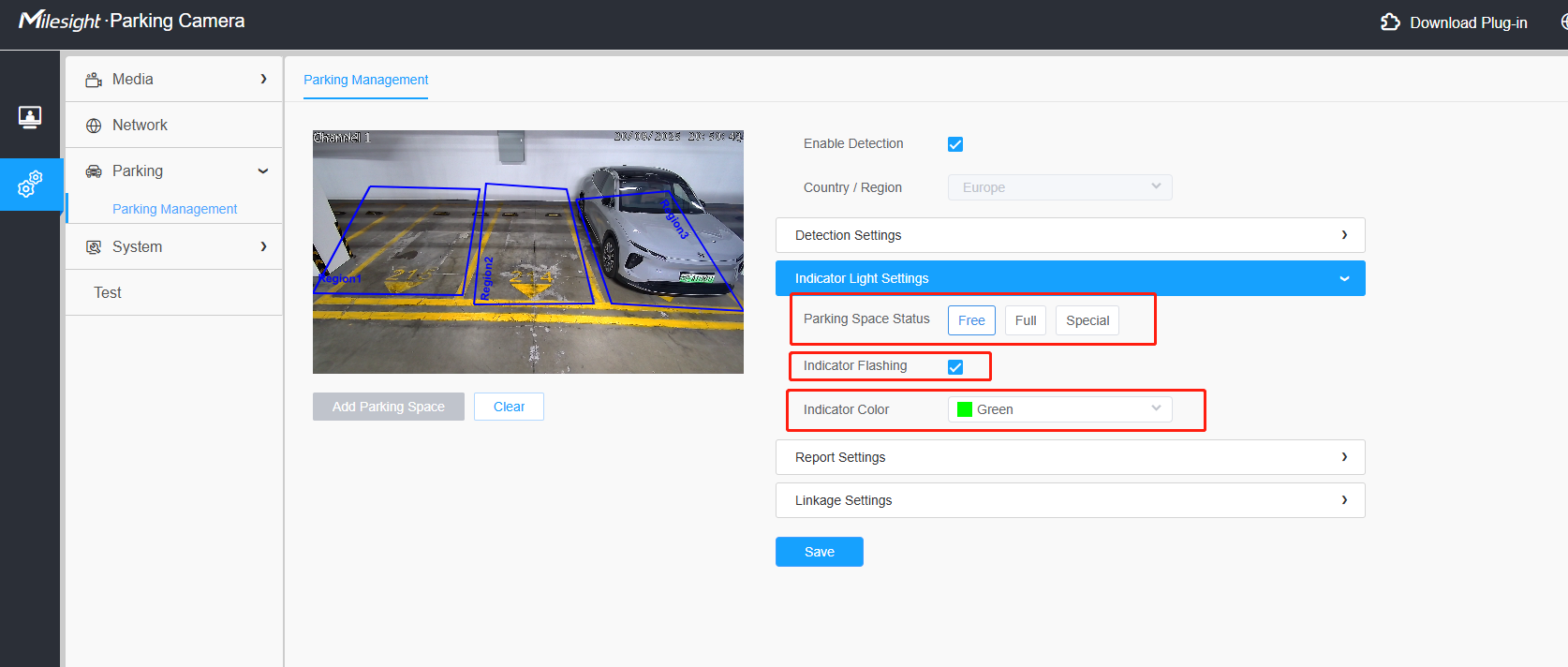The height and width of the screenshot is (667, 1568).
Task: Select the settings gears sidebar icon
Action: [x=30, y=184]
